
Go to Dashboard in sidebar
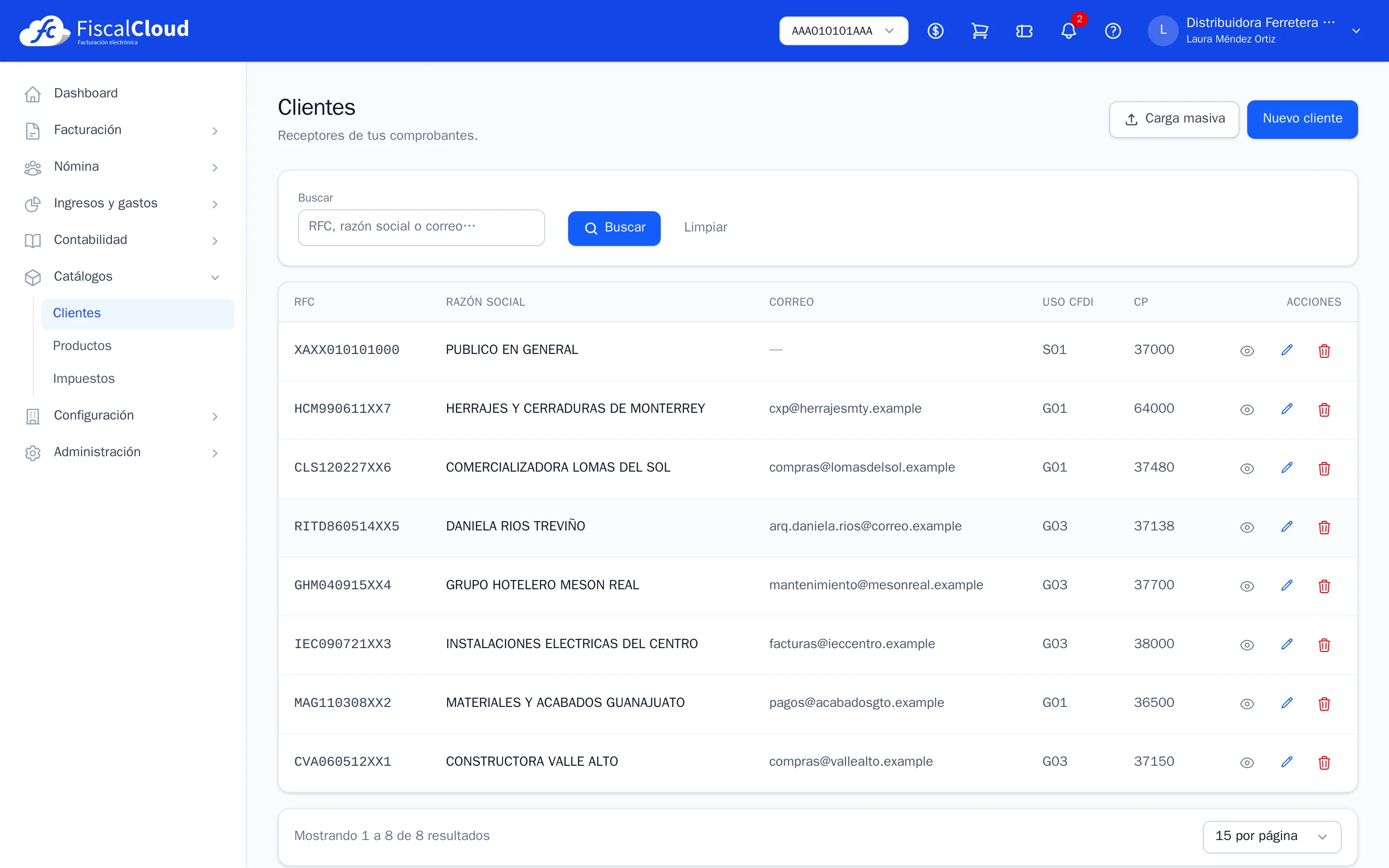coord(122,94)
